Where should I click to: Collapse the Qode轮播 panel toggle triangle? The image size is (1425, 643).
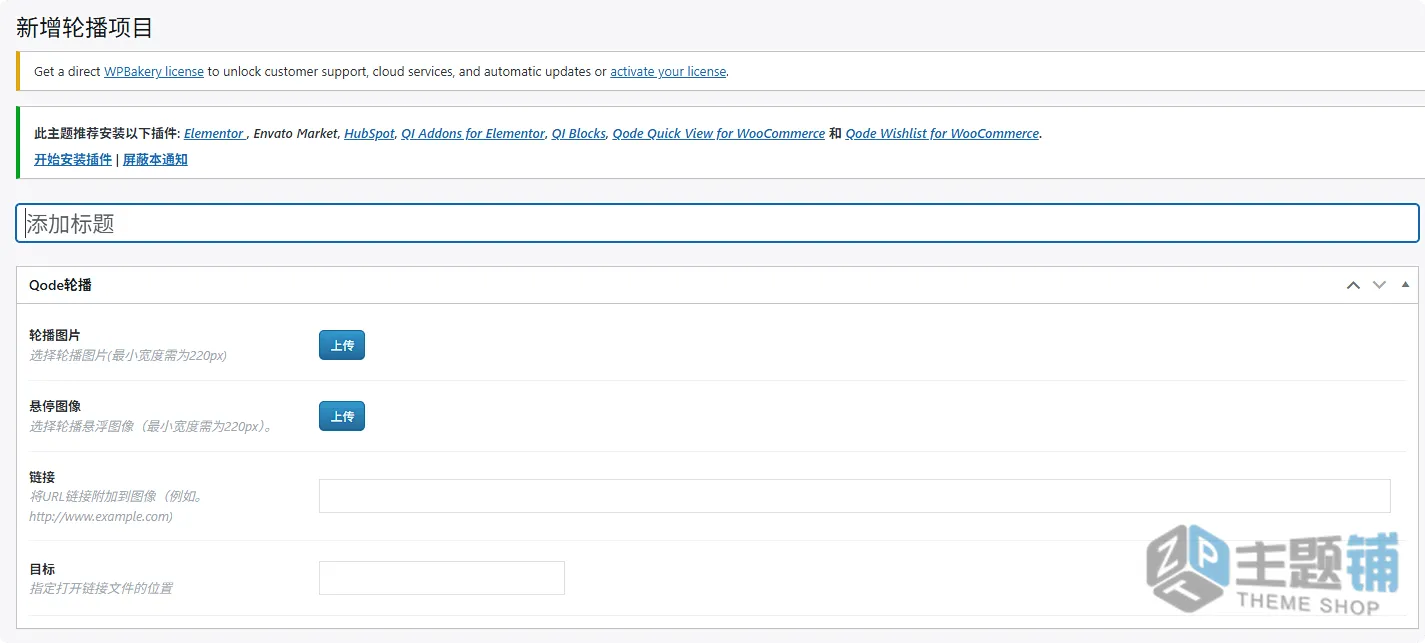point(1405,285)
